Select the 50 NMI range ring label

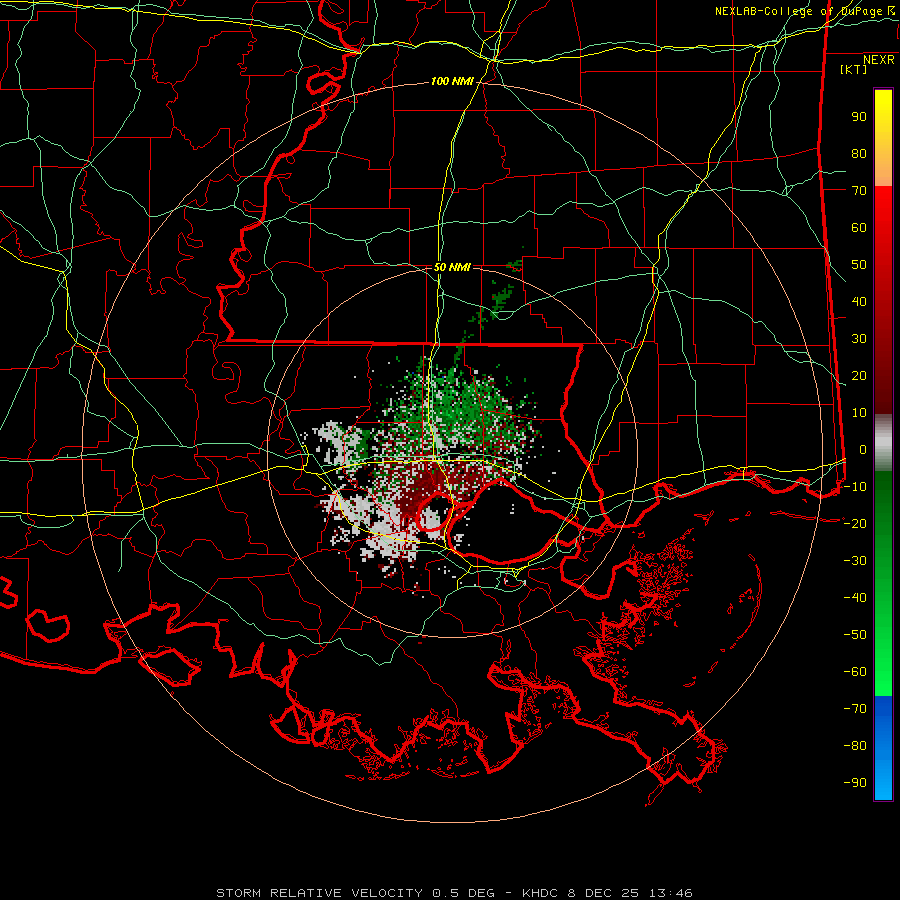point(452,267)
